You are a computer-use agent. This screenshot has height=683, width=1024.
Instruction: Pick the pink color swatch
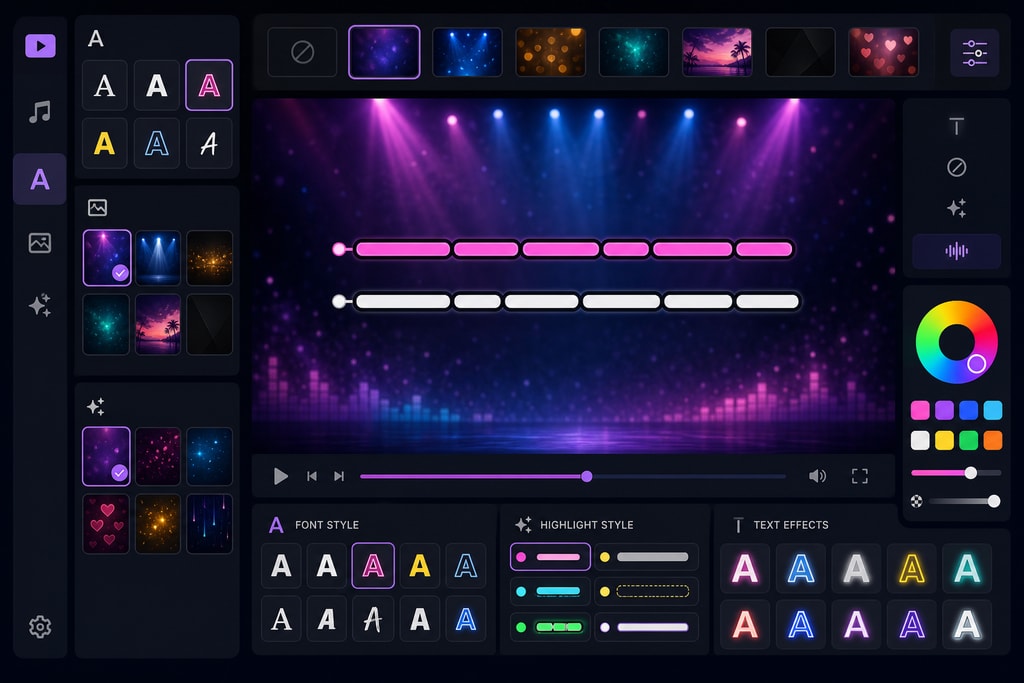[x=920, y=410]
